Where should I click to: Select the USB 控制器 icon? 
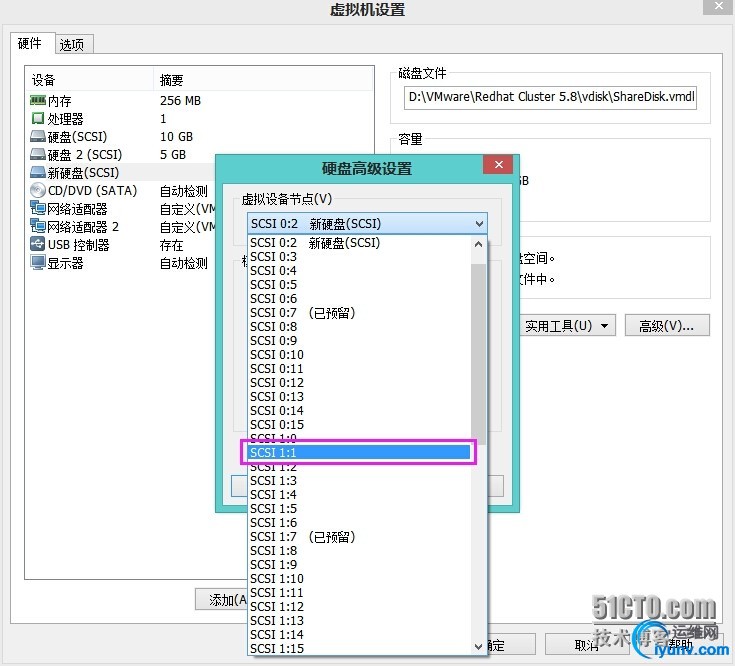click(38, 244)
